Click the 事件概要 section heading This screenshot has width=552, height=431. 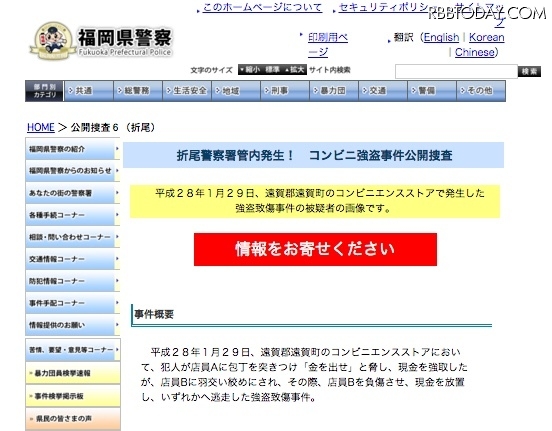[154, 314]
